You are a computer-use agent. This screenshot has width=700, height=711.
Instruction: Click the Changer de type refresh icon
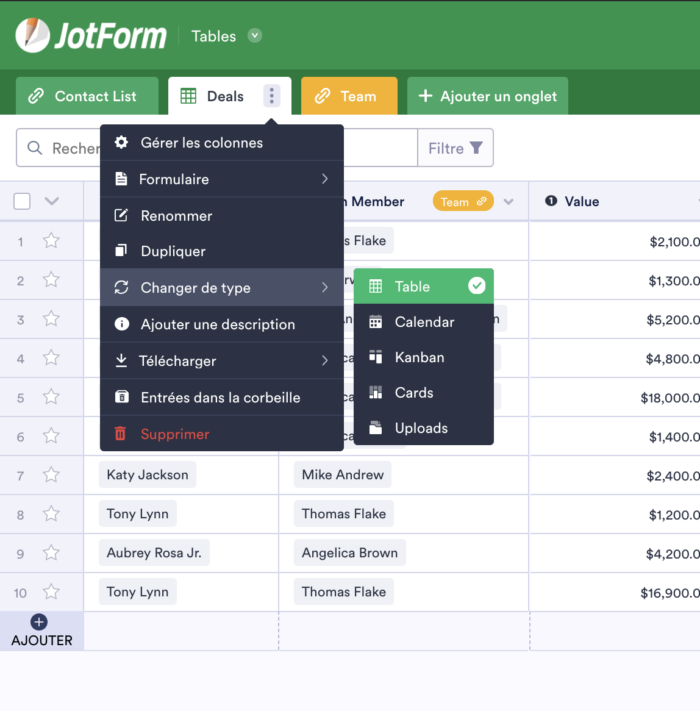tap(121, 287)
